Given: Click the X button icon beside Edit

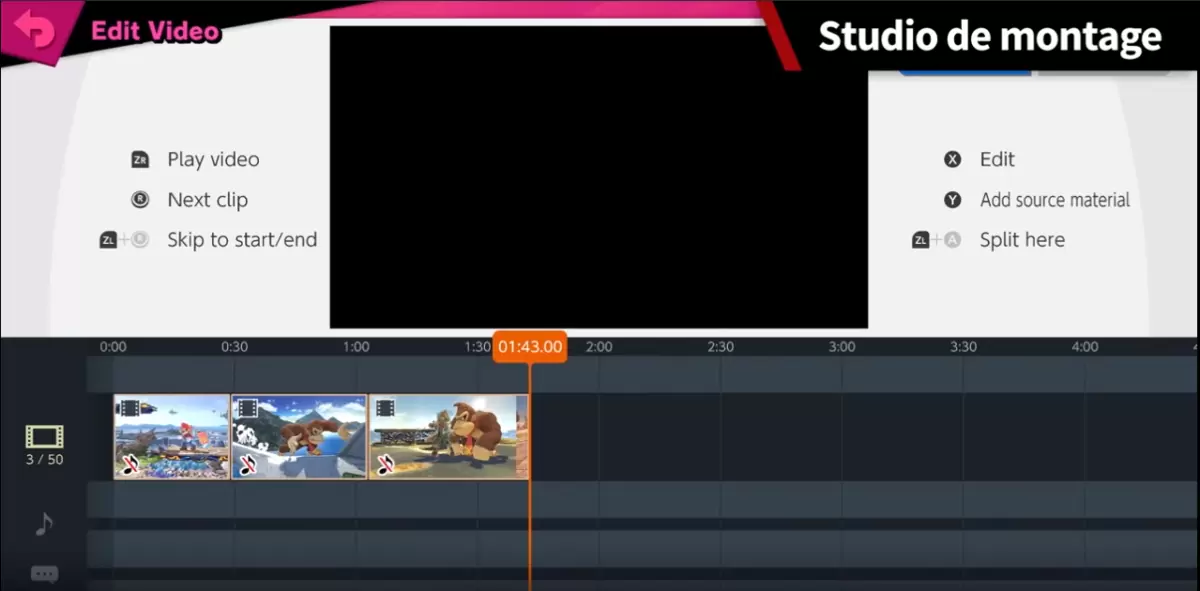Looking at the screenshot, I should click(x=952, y=160).
